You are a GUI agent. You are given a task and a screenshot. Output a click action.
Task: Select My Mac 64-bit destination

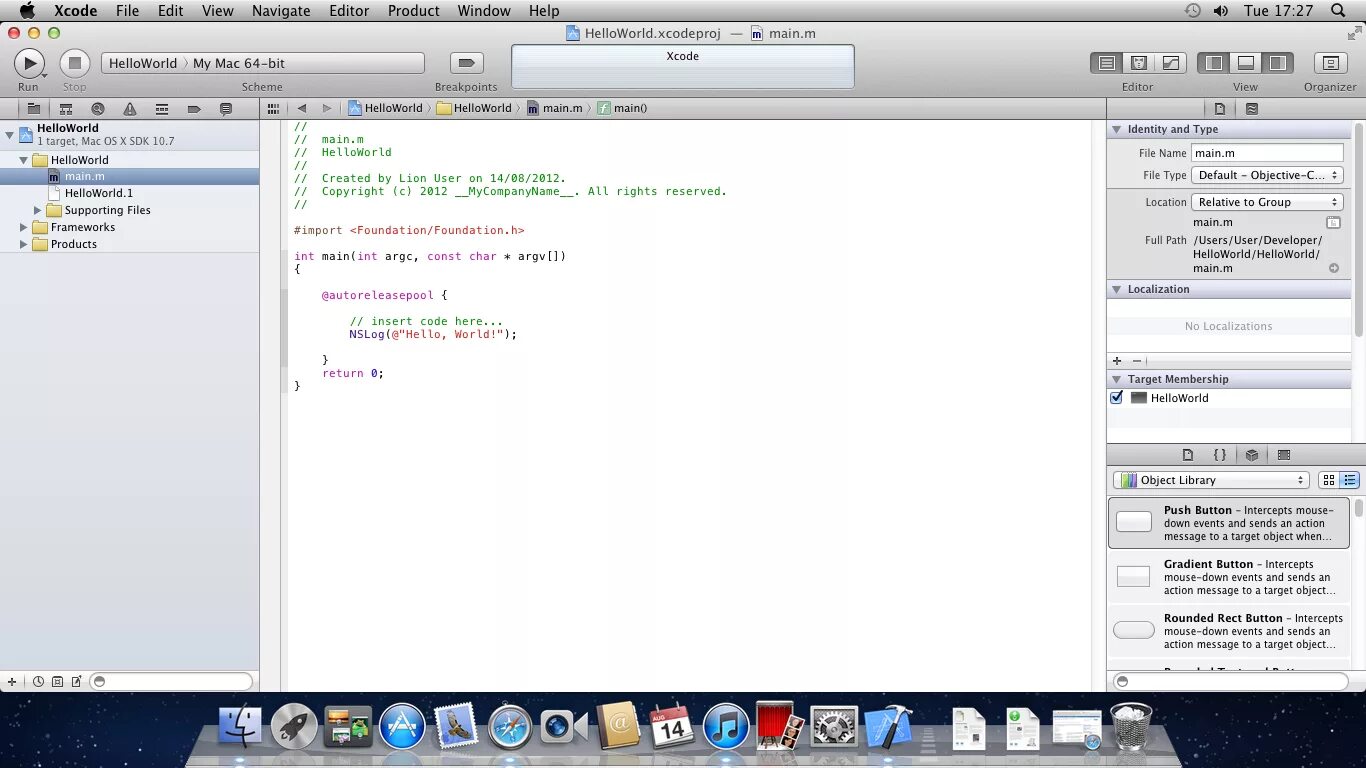click(239, 63)
